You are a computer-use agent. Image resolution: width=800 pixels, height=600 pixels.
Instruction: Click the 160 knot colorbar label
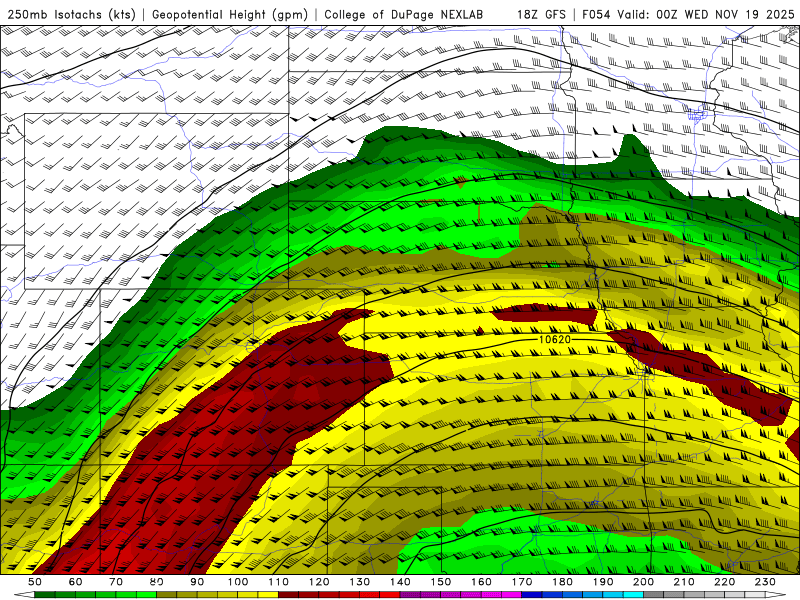point(482,582)
